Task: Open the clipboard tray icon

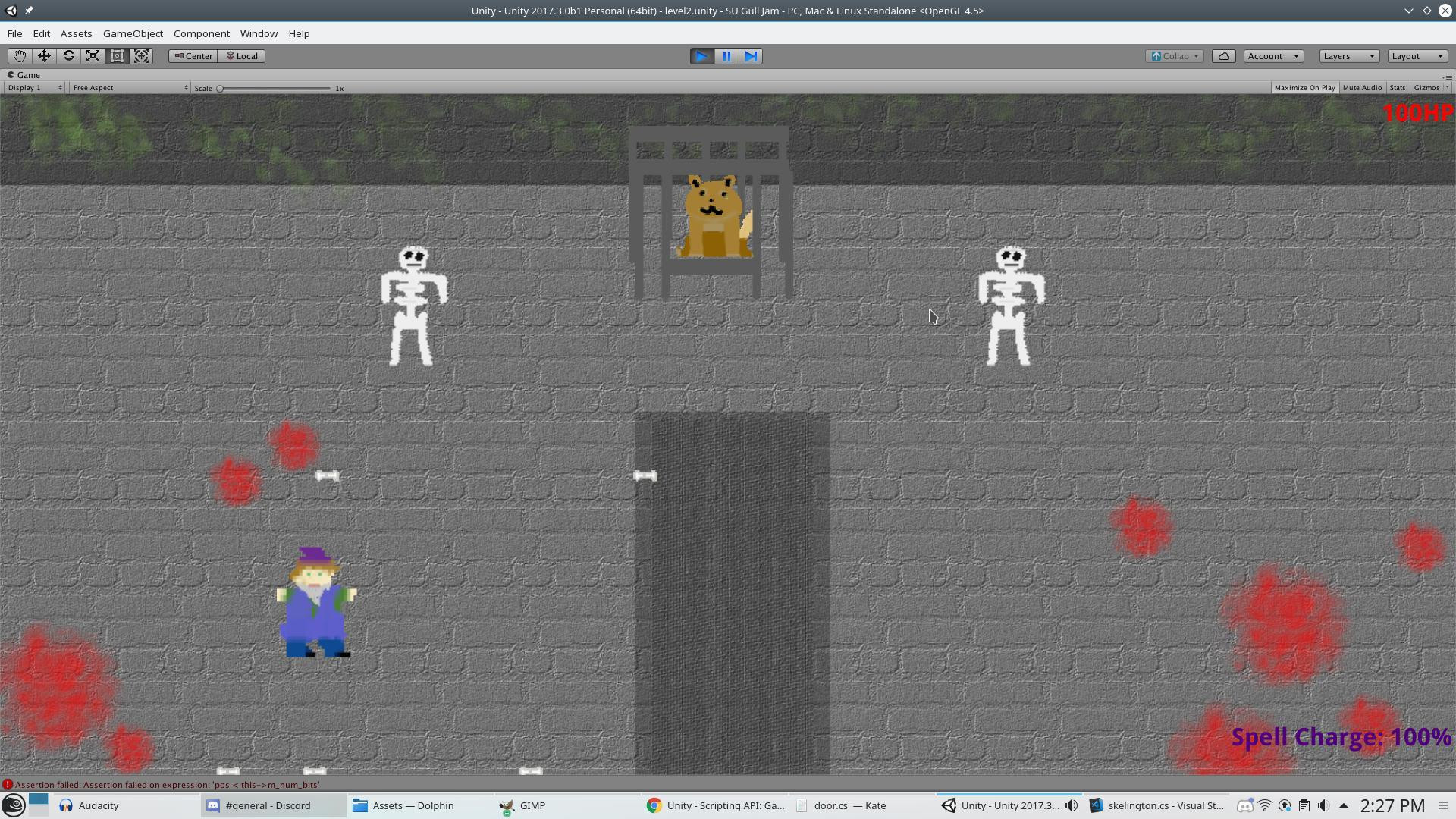Action: coord(1304,805)
